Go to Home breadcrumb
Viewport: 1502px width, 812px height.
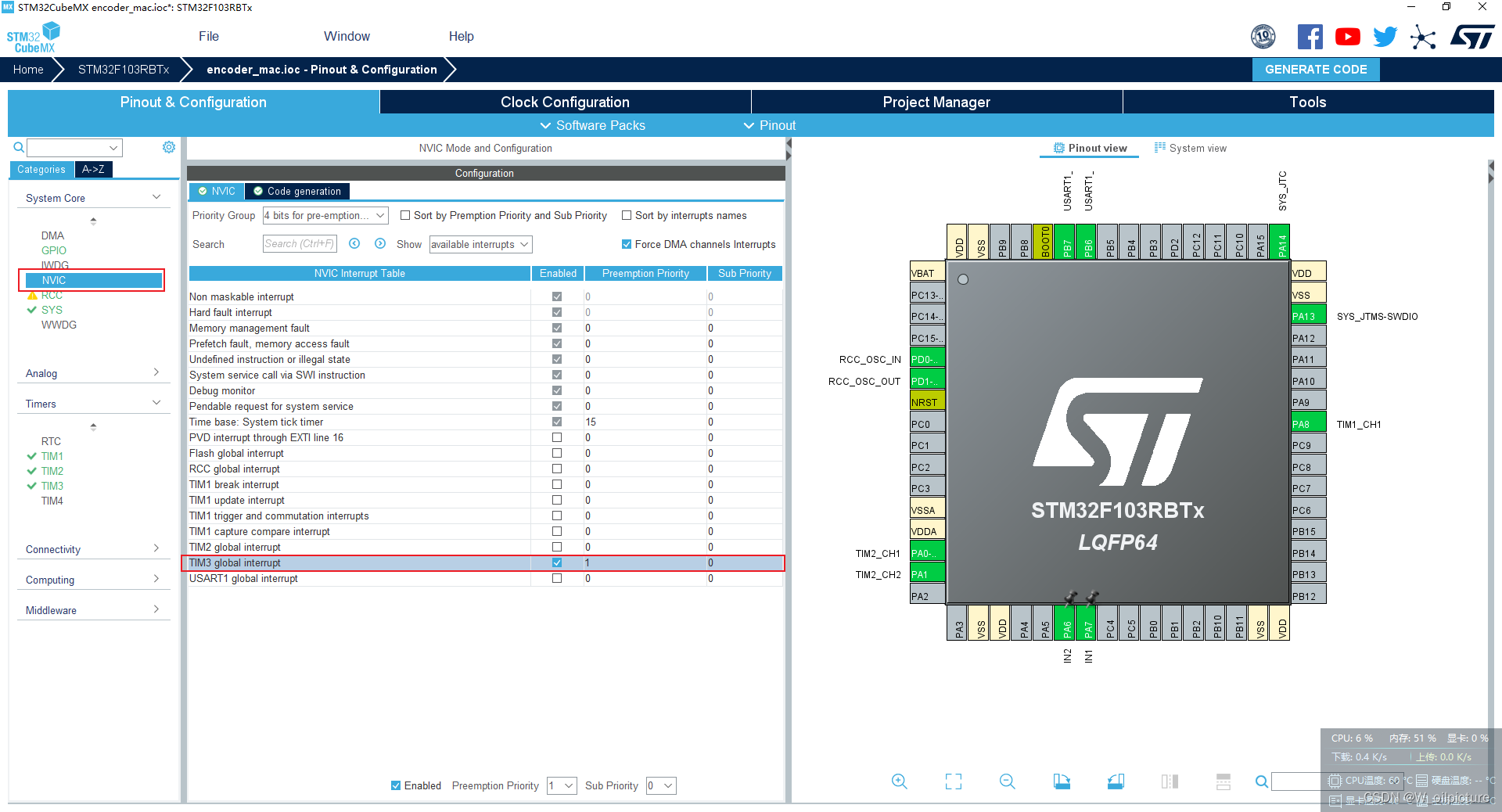click(28, 70)
